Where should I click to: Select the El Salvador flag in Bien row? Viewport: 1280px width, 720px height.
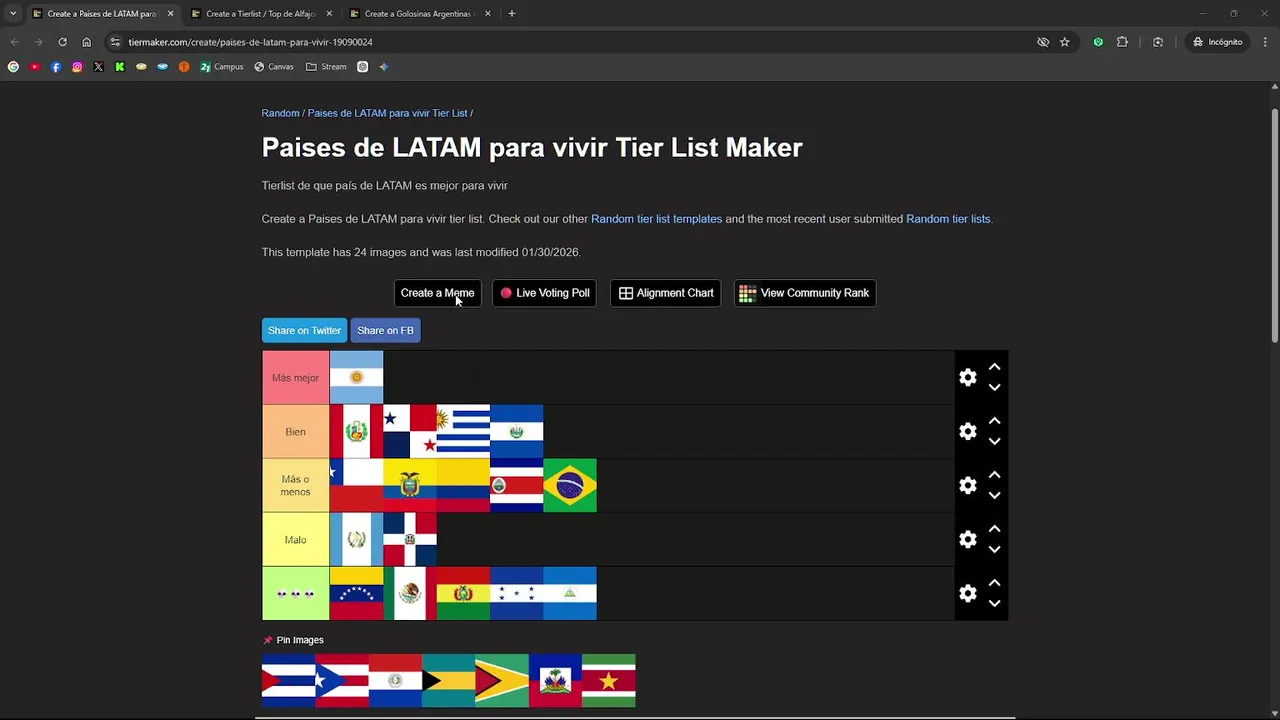pos(517,432)
